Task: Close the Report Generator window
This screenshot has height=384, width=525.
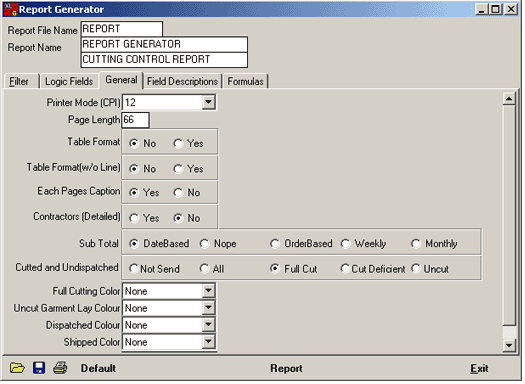Action: click(x=511, y=9)
